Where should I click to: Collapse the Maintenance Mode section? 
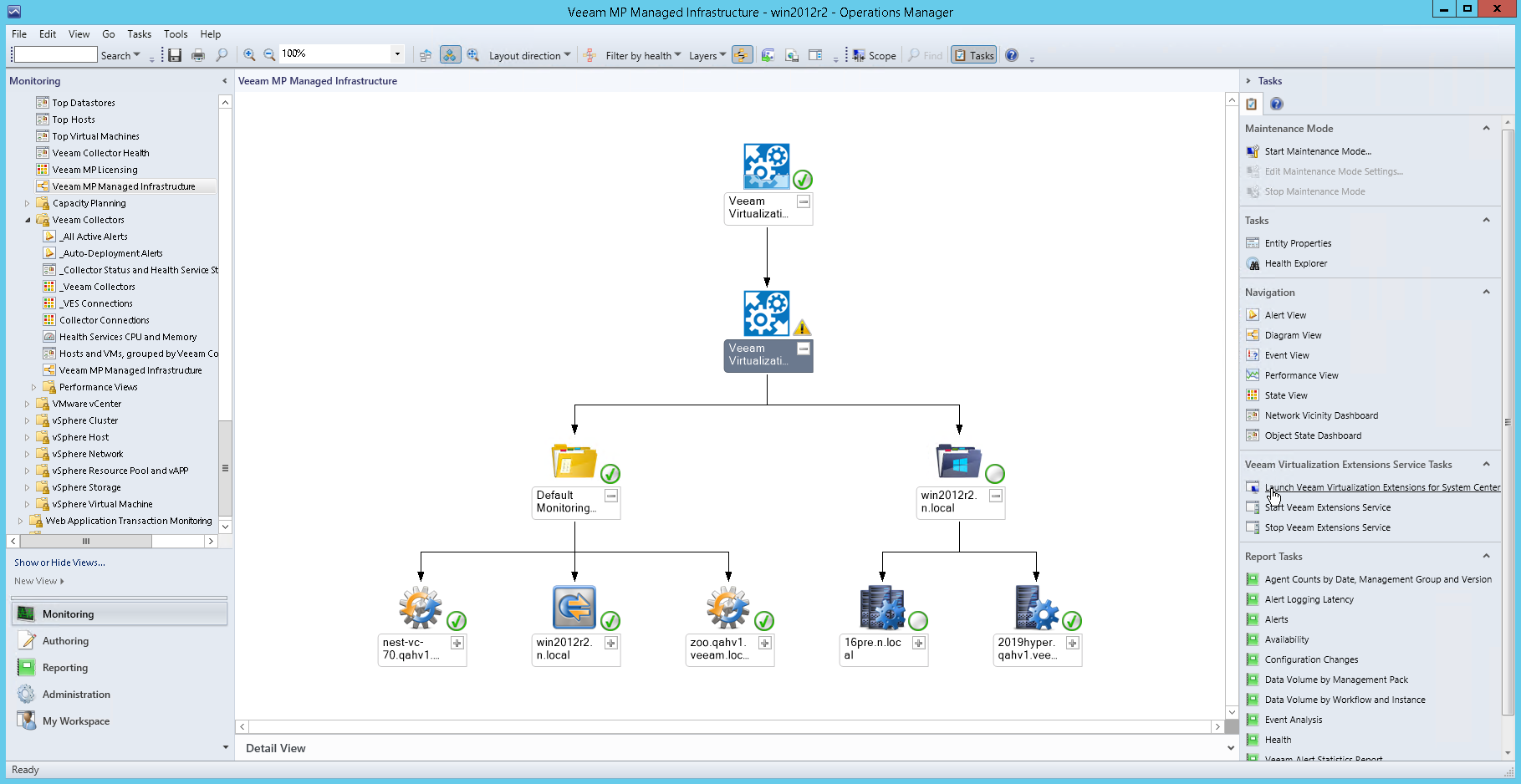coord(1487,128)
